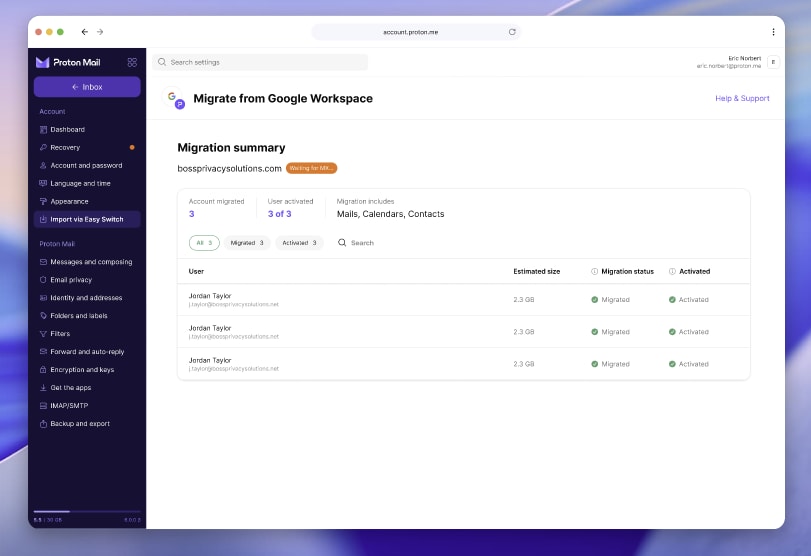Select the All filter chip
Viewport: 811px width, 556px height.
click(x=204, y=243)
